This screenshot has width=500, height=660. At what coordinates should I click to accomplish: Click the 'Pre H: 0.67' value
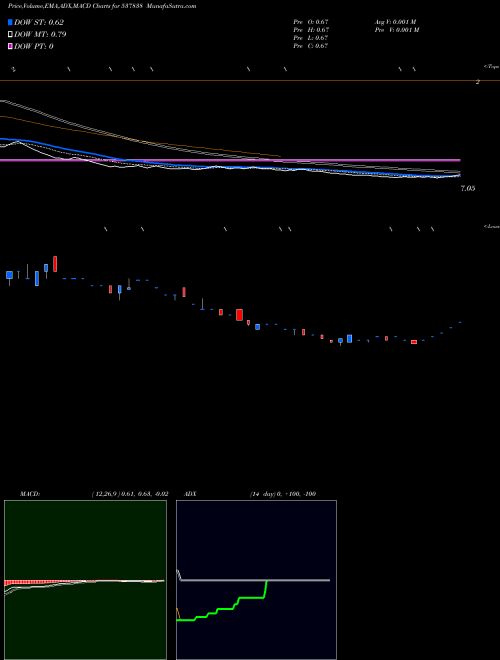pyautogui.click(x=311, y=29)
